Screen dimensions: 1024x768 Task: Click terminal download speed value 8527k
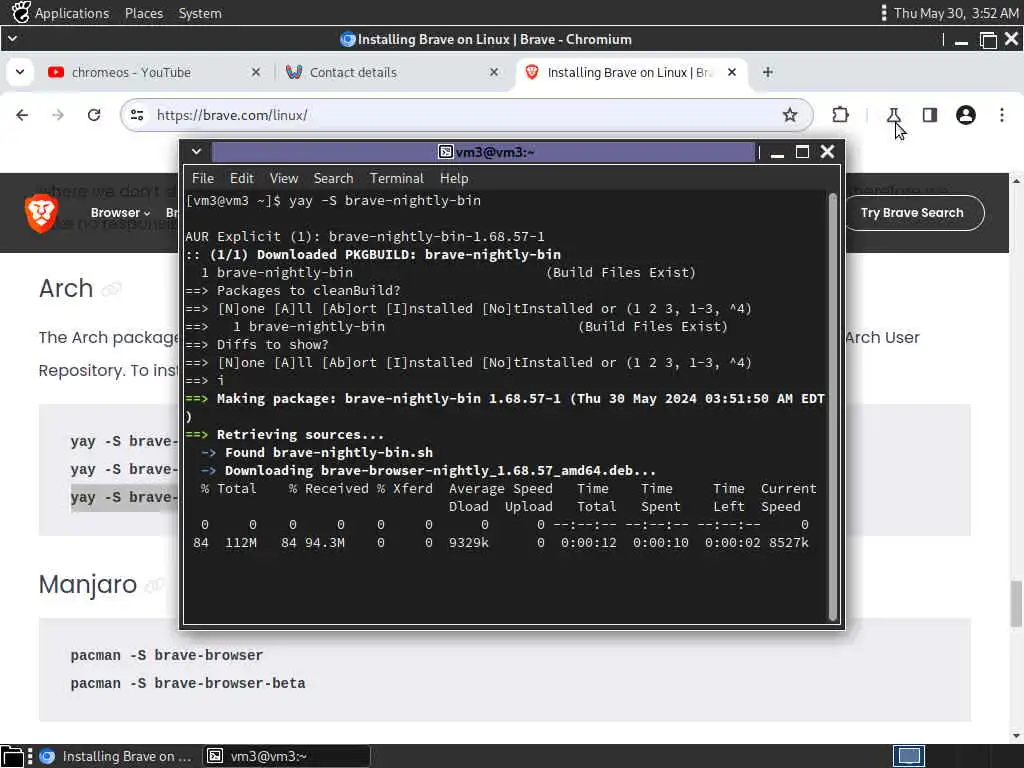[x=788, y=543]
